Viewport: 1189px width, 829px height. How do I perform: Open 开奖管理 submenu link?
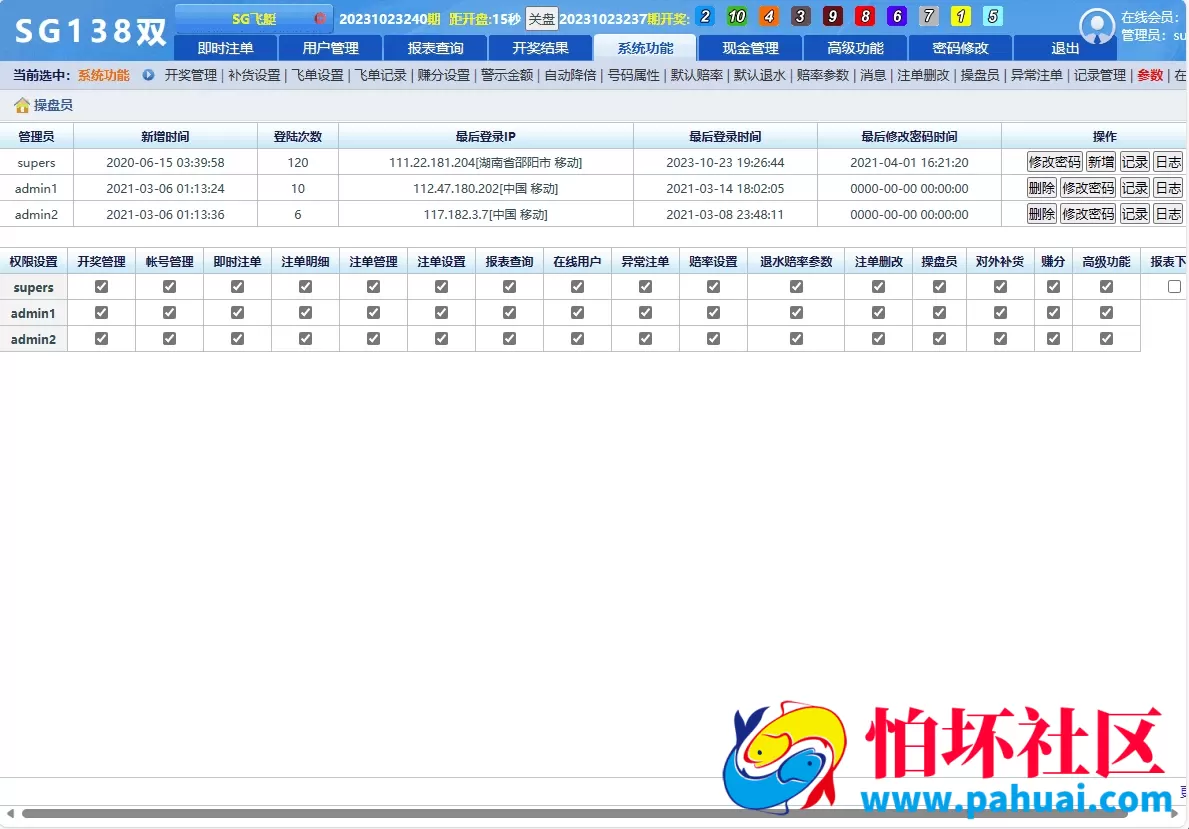click(190, 75)
